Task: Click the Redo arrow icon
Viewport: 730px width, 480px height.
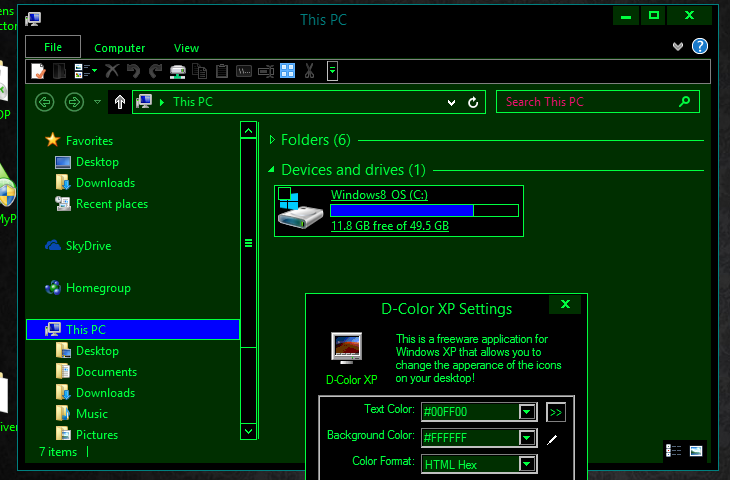Action: pyautogui.click(x=155, y=71)
